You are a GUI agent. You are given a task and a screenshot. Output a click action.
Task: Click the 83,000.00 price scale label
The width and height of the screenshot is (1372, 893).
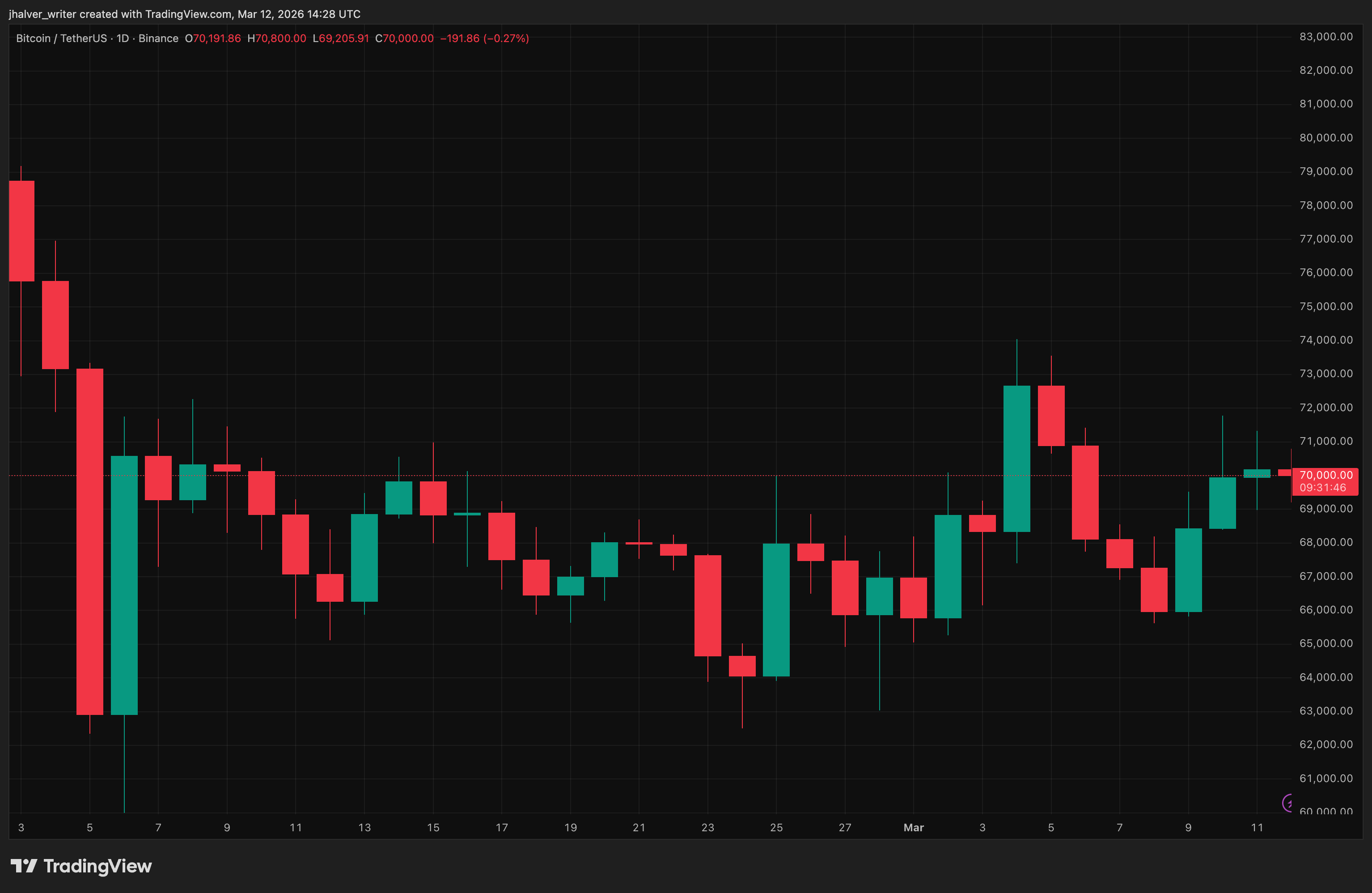pyautogui.click(x=1325, y=36)
